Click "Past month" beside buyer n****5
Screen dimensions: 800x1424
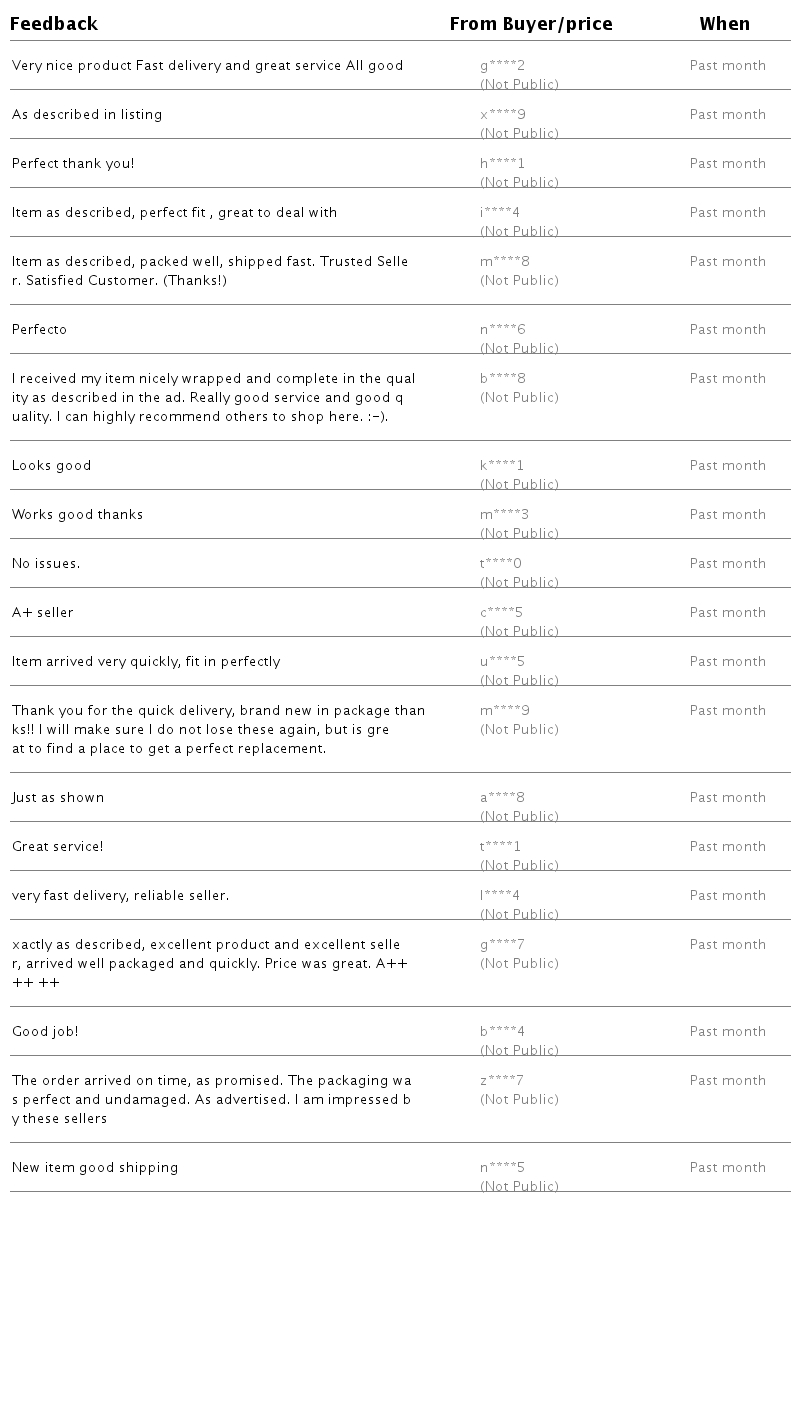(727, 1168)
